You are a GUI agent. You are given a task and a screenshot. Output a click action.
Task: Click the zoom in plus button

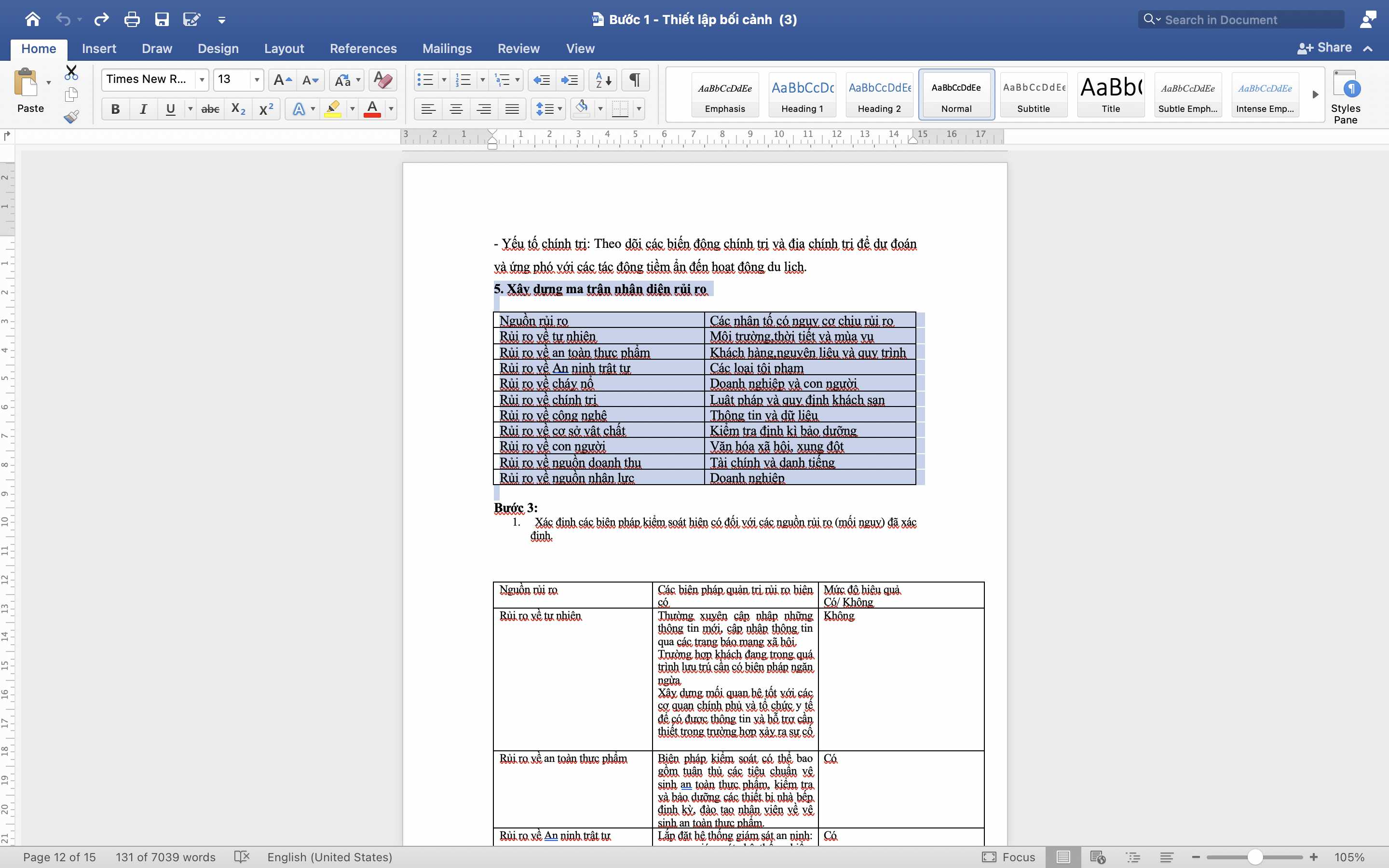tap(1313, 856)
